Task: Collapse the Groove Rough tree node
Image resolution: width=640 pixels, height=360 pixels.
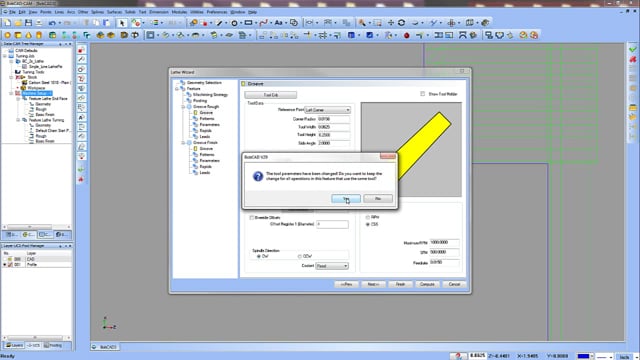Action: pos(183,107)
